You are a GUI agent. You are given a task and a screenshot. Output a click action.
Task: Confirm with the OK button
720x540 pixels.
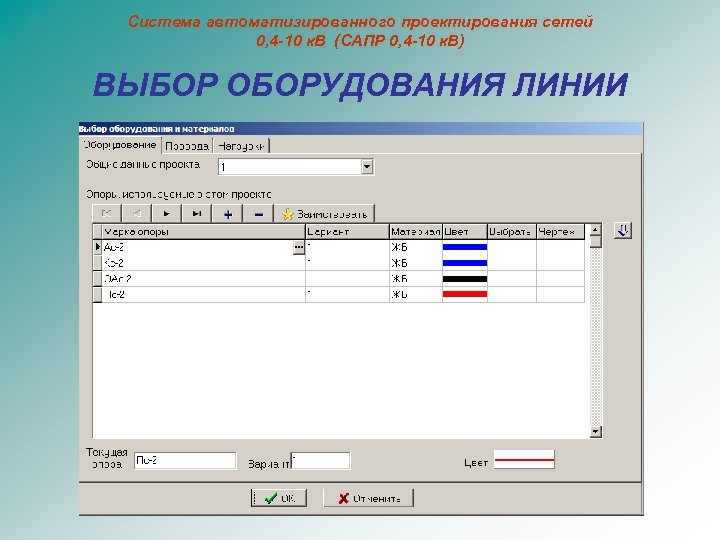coord(279,498)
